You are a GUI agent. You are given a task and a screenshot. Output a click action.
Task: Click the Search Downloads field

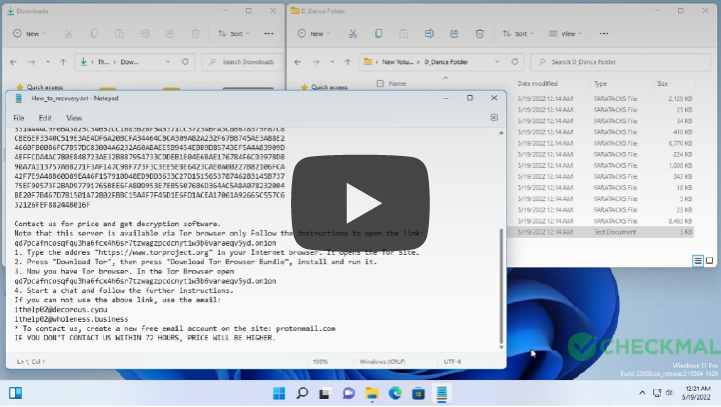(242, 62)
